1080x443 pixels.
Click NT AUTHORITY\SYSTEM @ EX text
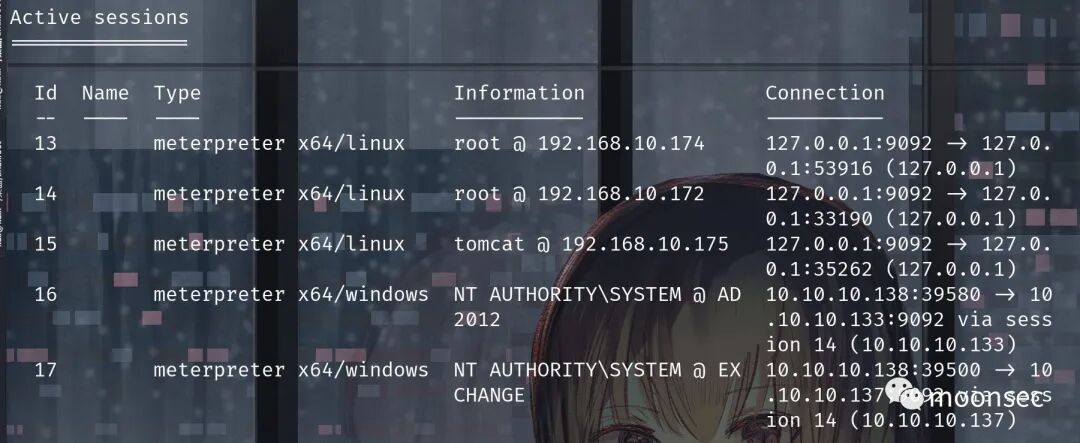pos(597,370)
